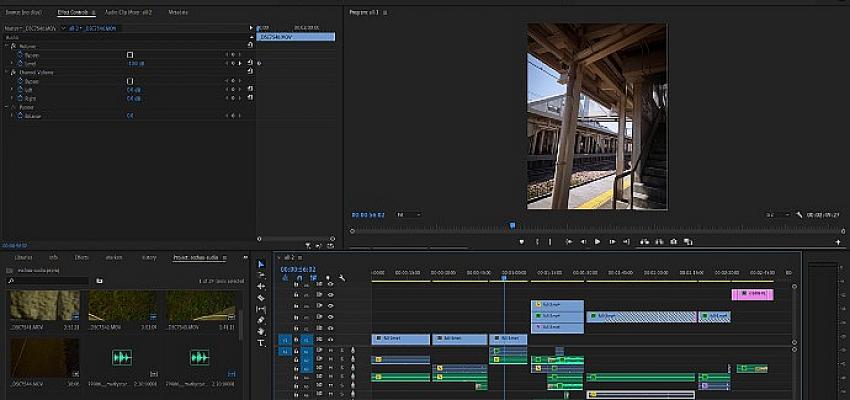Toggle the Channel Volume Bypass checkbox
The width and height of the screenshot is (850, 400).
129,80
